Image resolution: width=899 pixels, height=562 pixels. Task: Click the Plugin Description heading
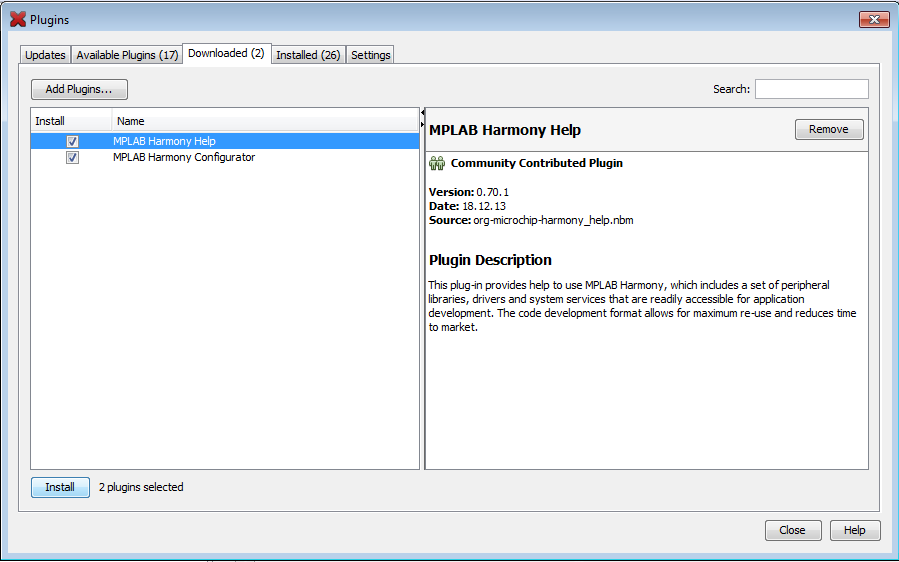click(x=490, y=260)
